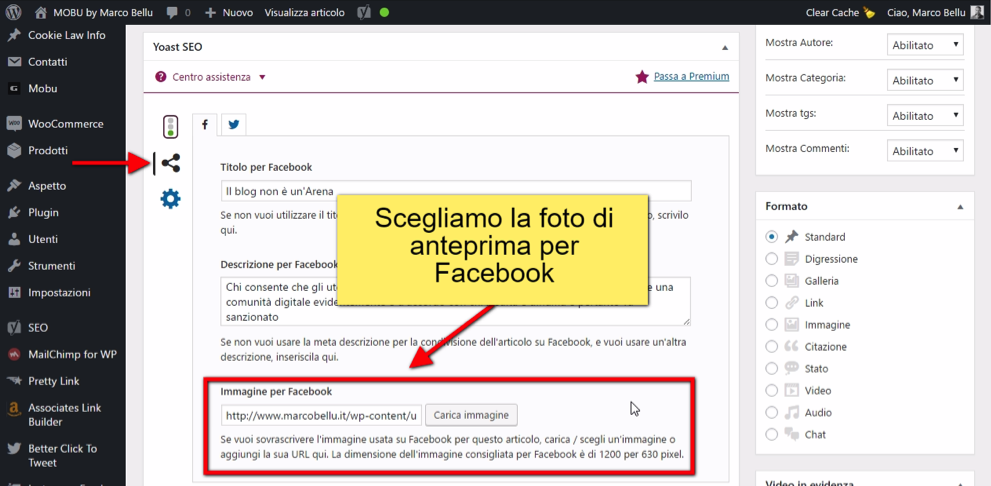Switch to the Twitter tab

(234, 125)
